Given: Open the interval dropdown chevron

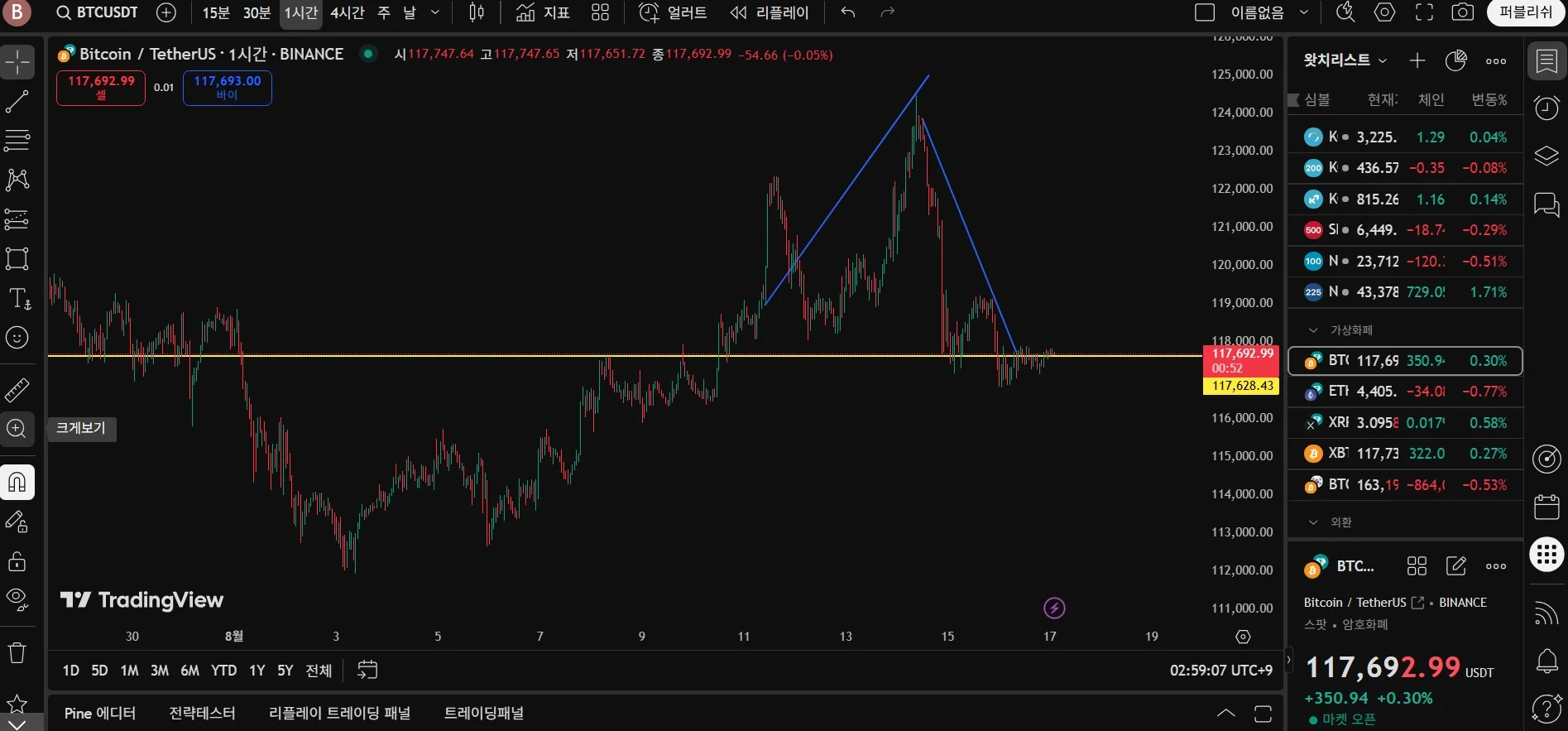Looking at the screenshot, I should [435, 12].
